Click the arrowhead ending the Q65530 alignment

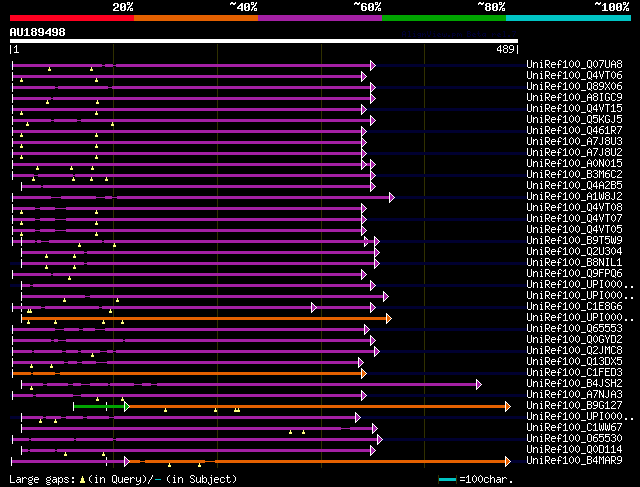[x=380, y=439]
